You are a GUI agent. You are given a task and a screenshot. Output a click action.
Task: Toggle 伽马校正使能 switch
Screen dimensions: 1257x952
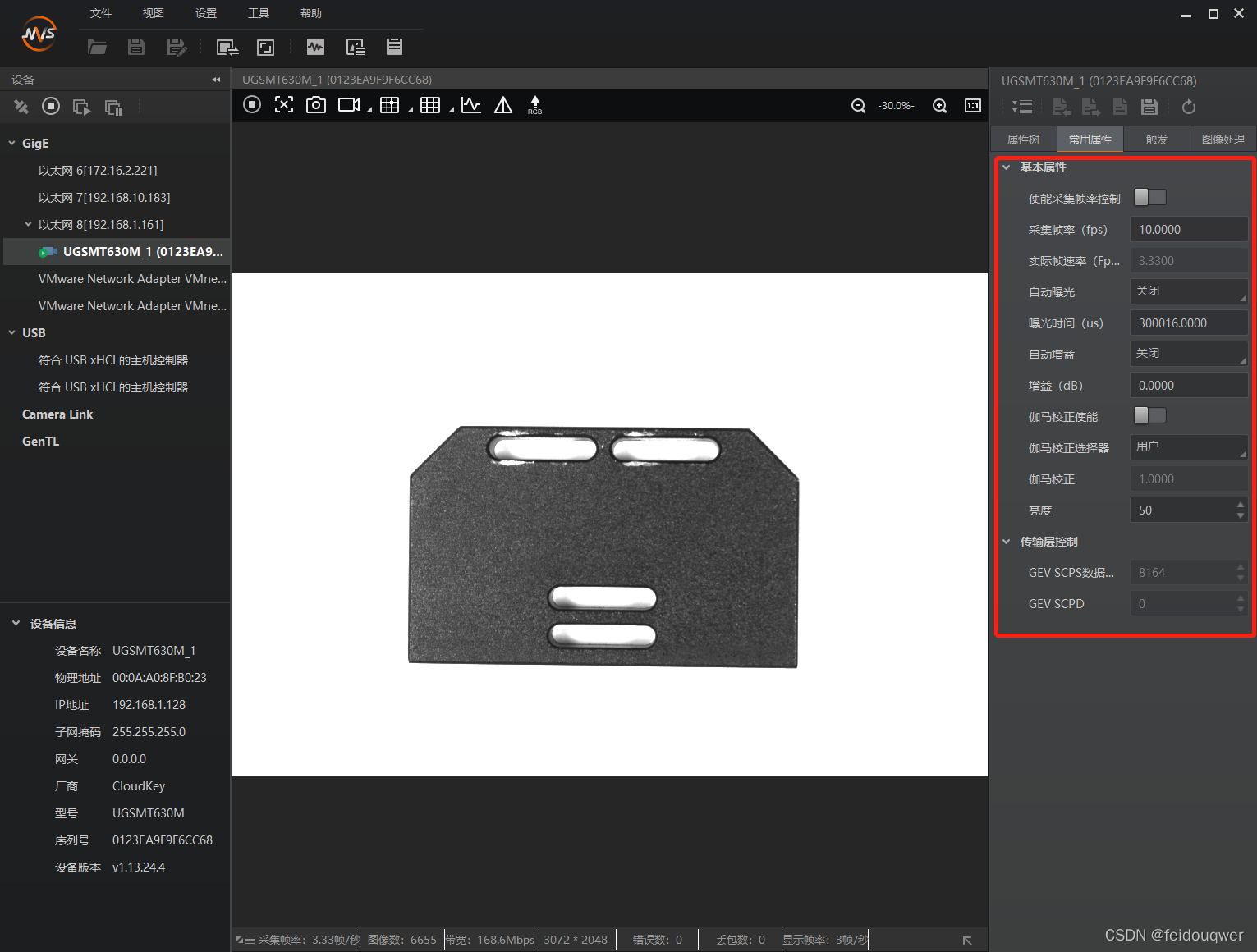pyautogui.click(x=1149, y=415)
